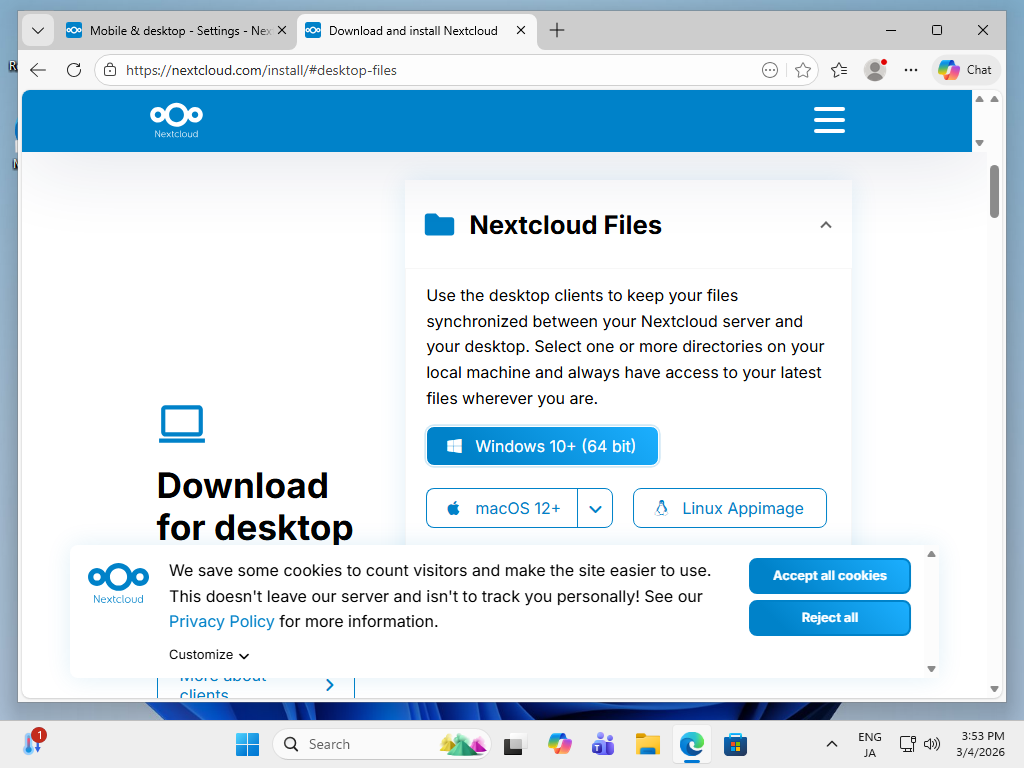Open Microsoft Store from taskbar
The width and height of the screenshot is (1024, 768).
(735, 744)
